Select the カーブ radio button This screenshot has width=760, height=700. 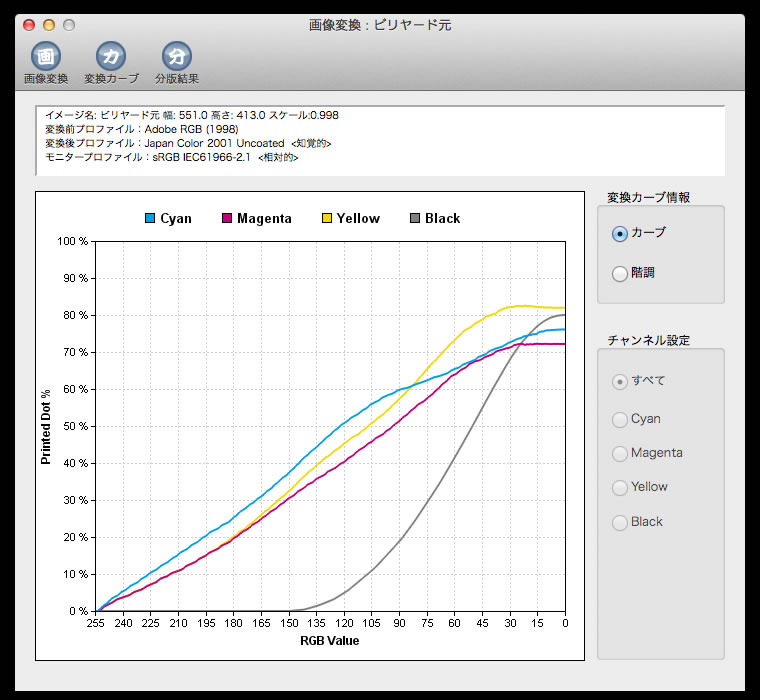(620, 234)
